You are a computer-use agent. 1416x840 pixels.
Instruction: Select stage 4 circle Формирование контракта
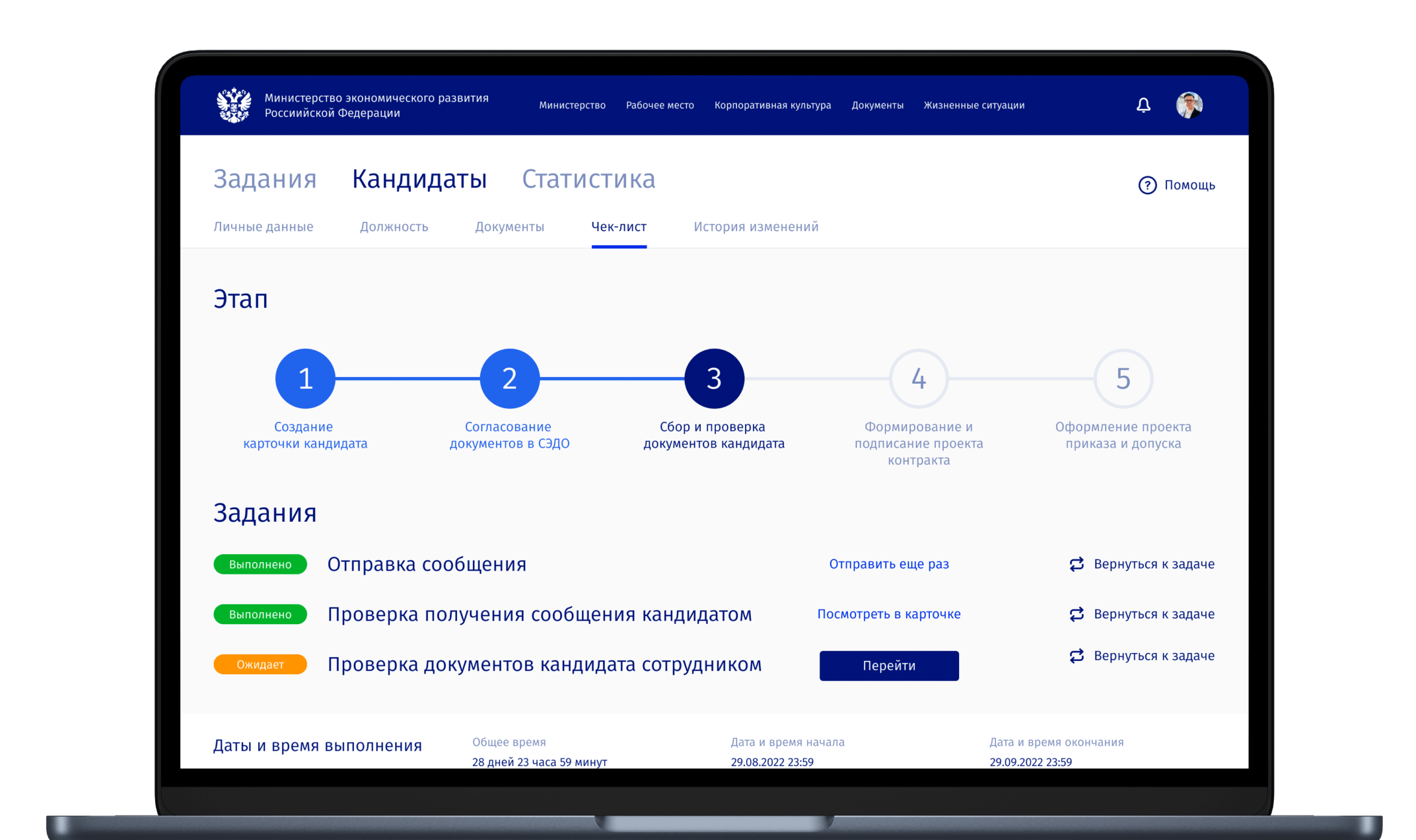[919, 378]
